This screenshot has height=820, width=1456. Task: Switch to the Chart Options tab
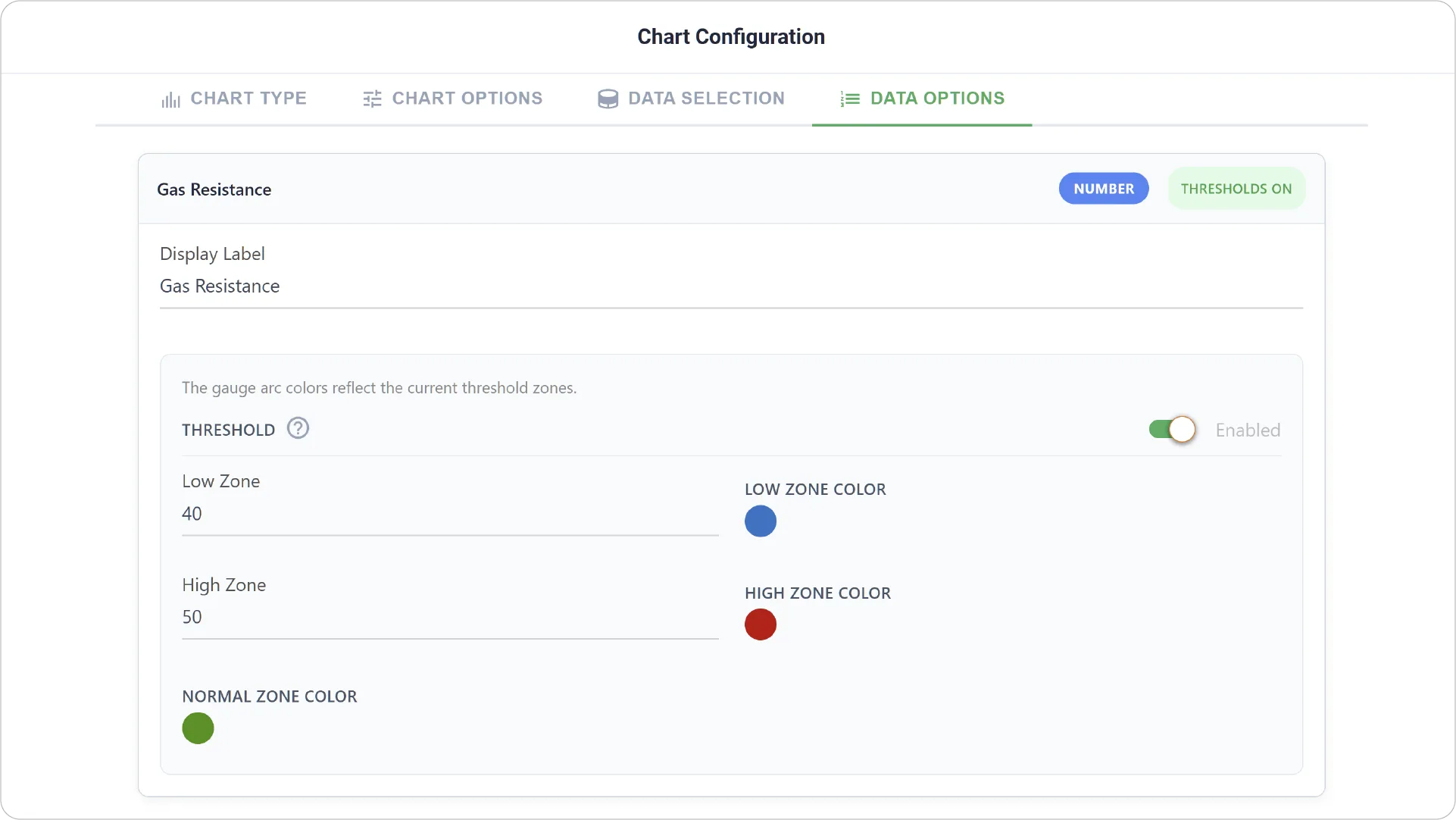point(452,99)
